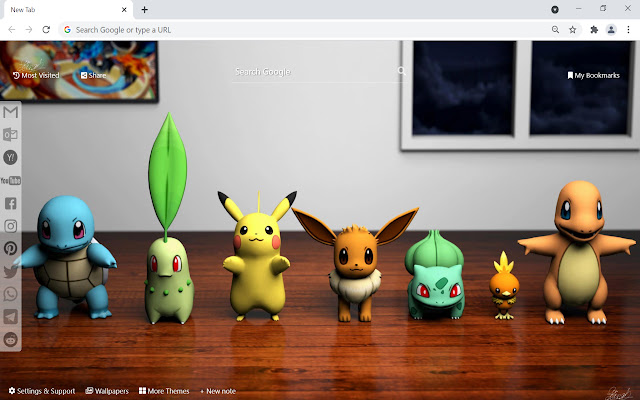Screen dimensions: 640x400
Task: Open YouTube shortcut in sidebar
Action: (11, 180)
